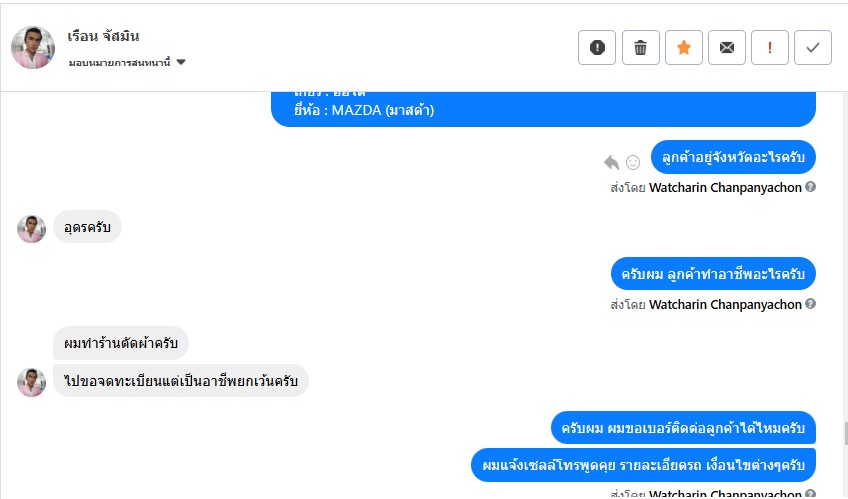Open header profile picture of customer
848x499 pixels.
(33, 48)
